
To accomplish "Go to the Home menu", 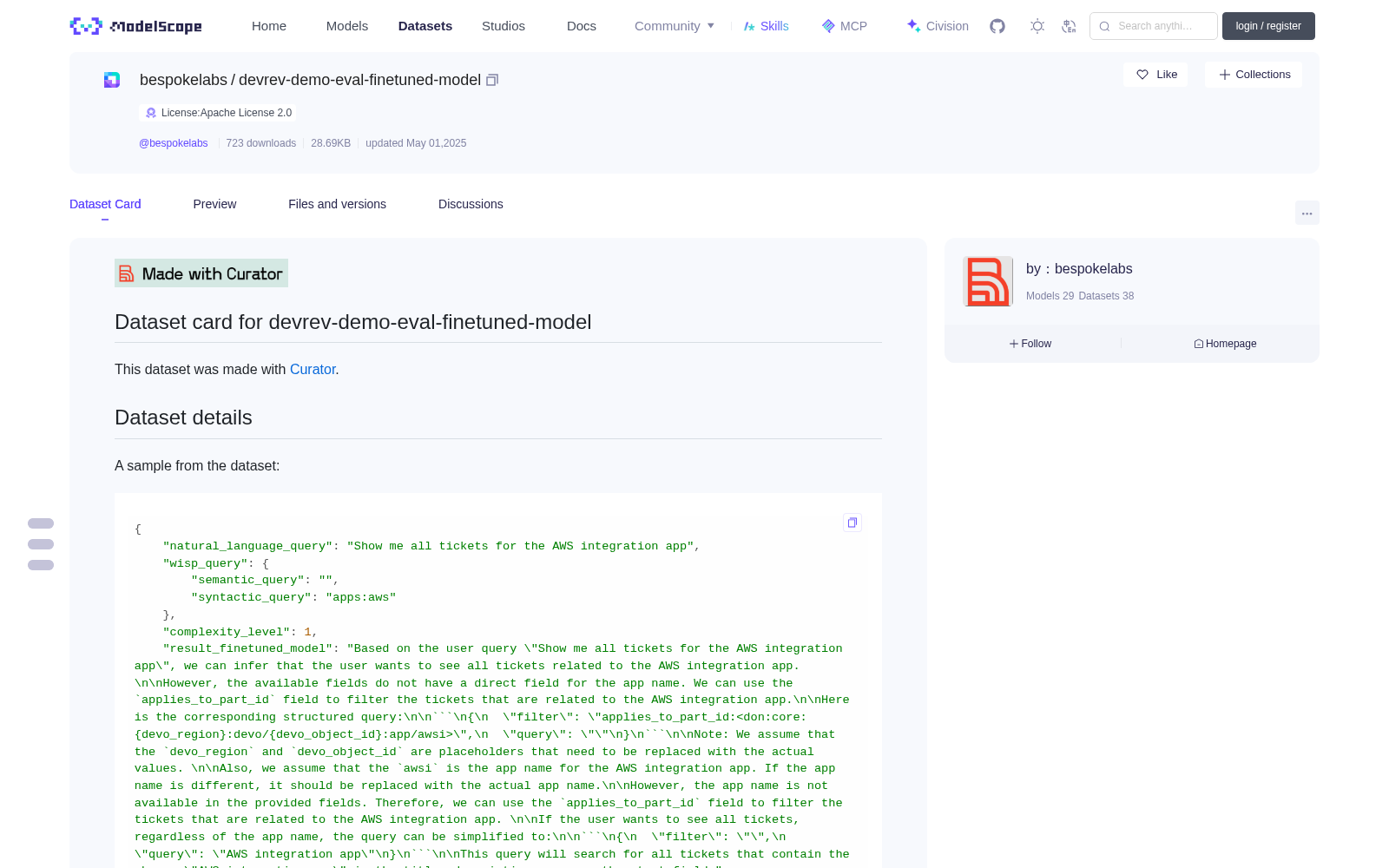I will tap(269, 26).
